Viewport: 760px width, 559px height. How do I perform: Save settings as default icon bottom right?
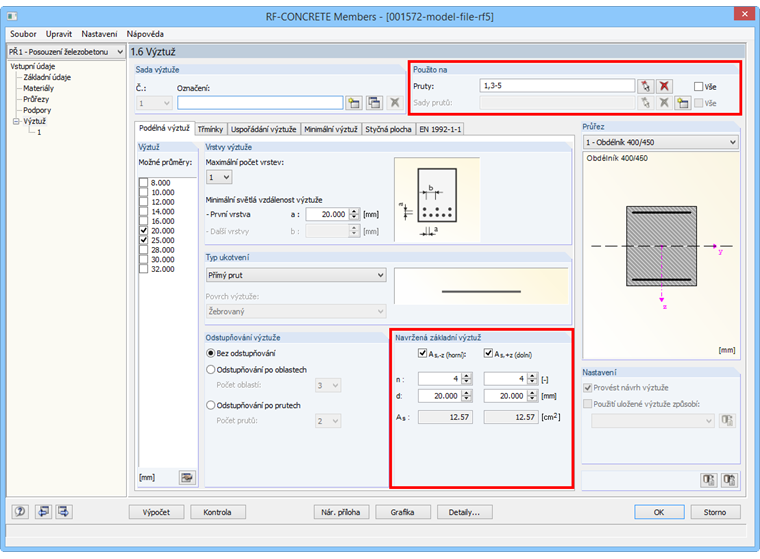(x=729, y=480)
